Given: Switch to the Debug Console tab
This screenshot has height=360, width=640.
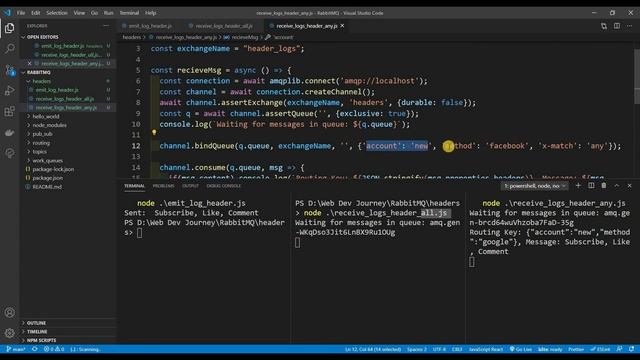Looking at the screenshot, I should tap(224, 186).
